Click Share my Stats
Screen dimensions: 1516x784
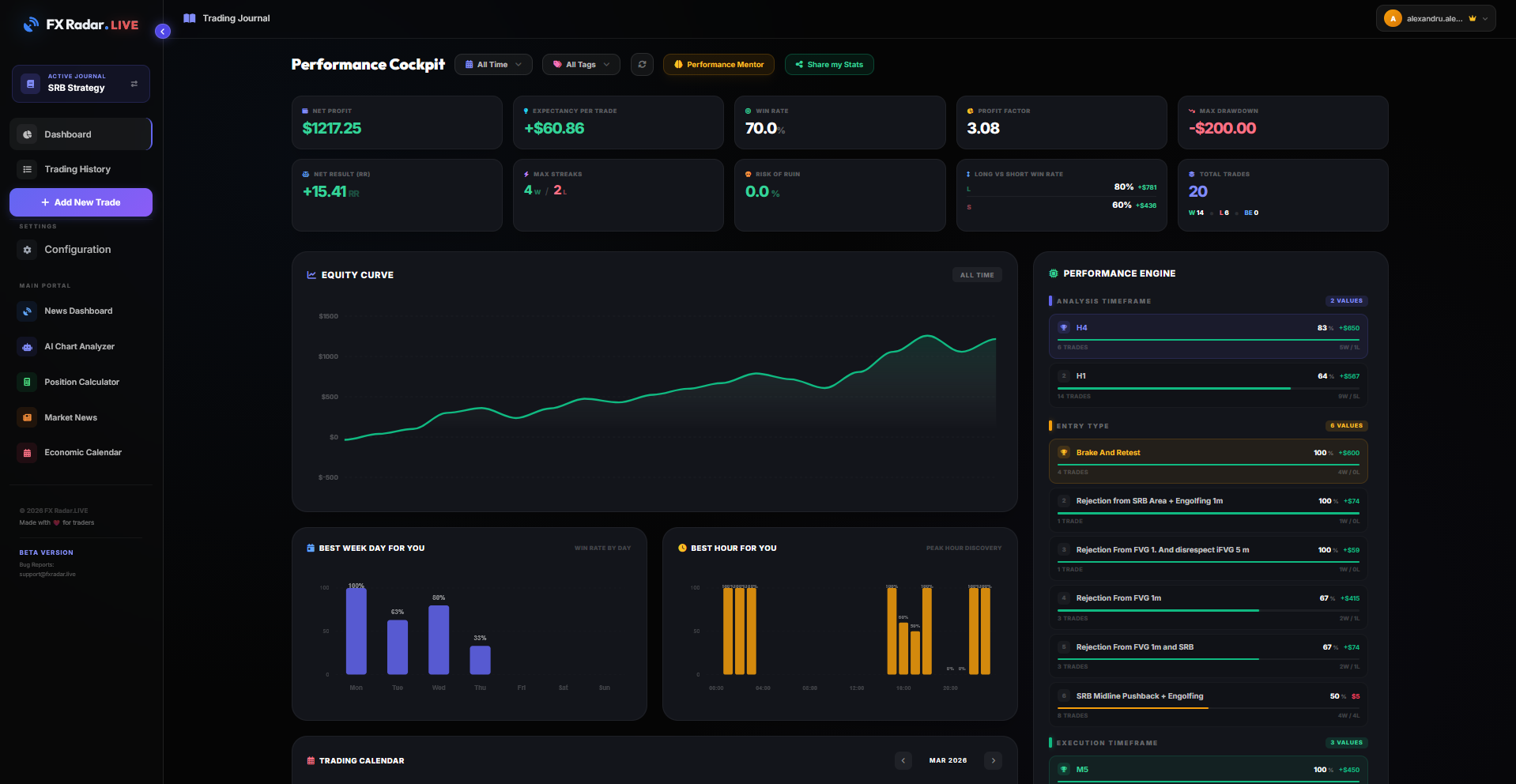(828, 64)
